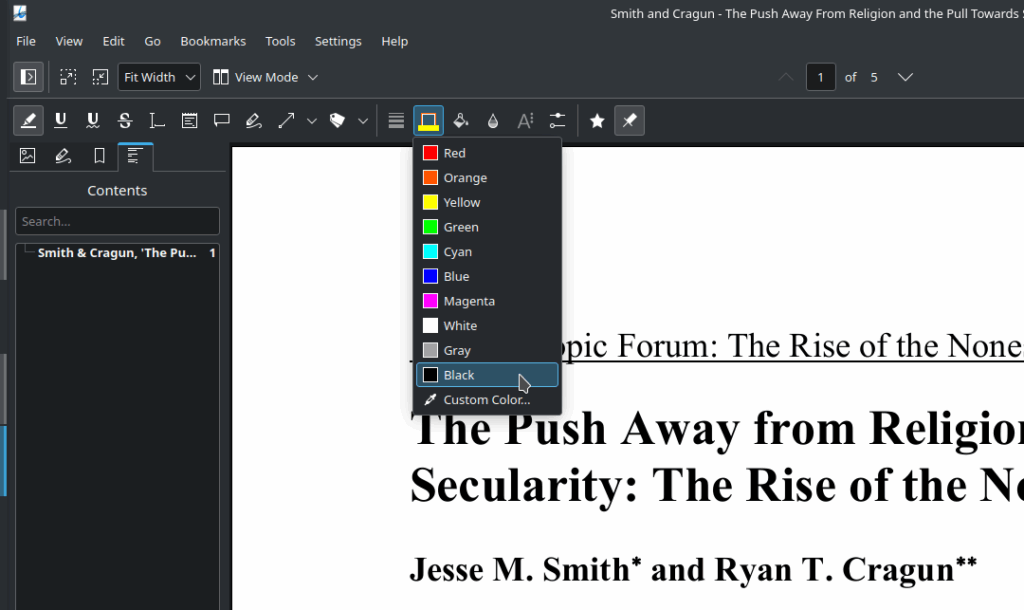Open the Bookmarks menu
Image resolution: width=1024 pixels, height=610 pixels.
[213, 41]
